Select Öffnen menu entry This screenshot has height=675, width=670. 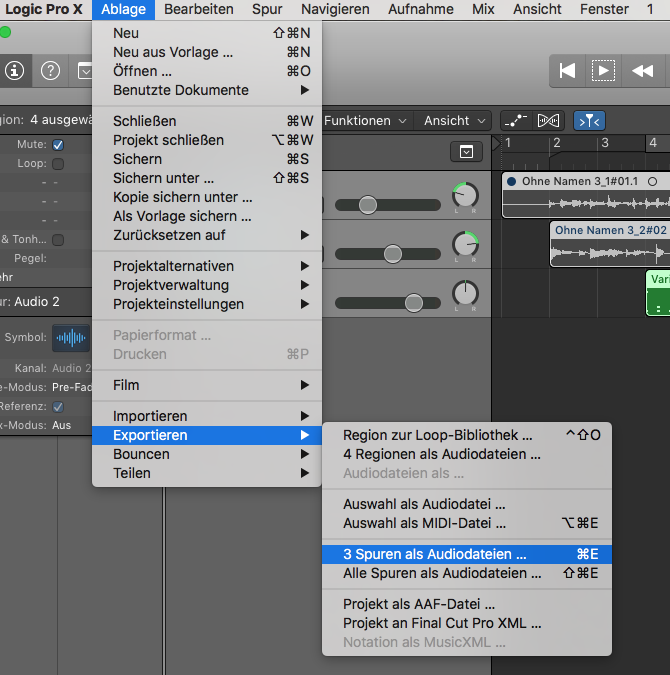(207, 71)
